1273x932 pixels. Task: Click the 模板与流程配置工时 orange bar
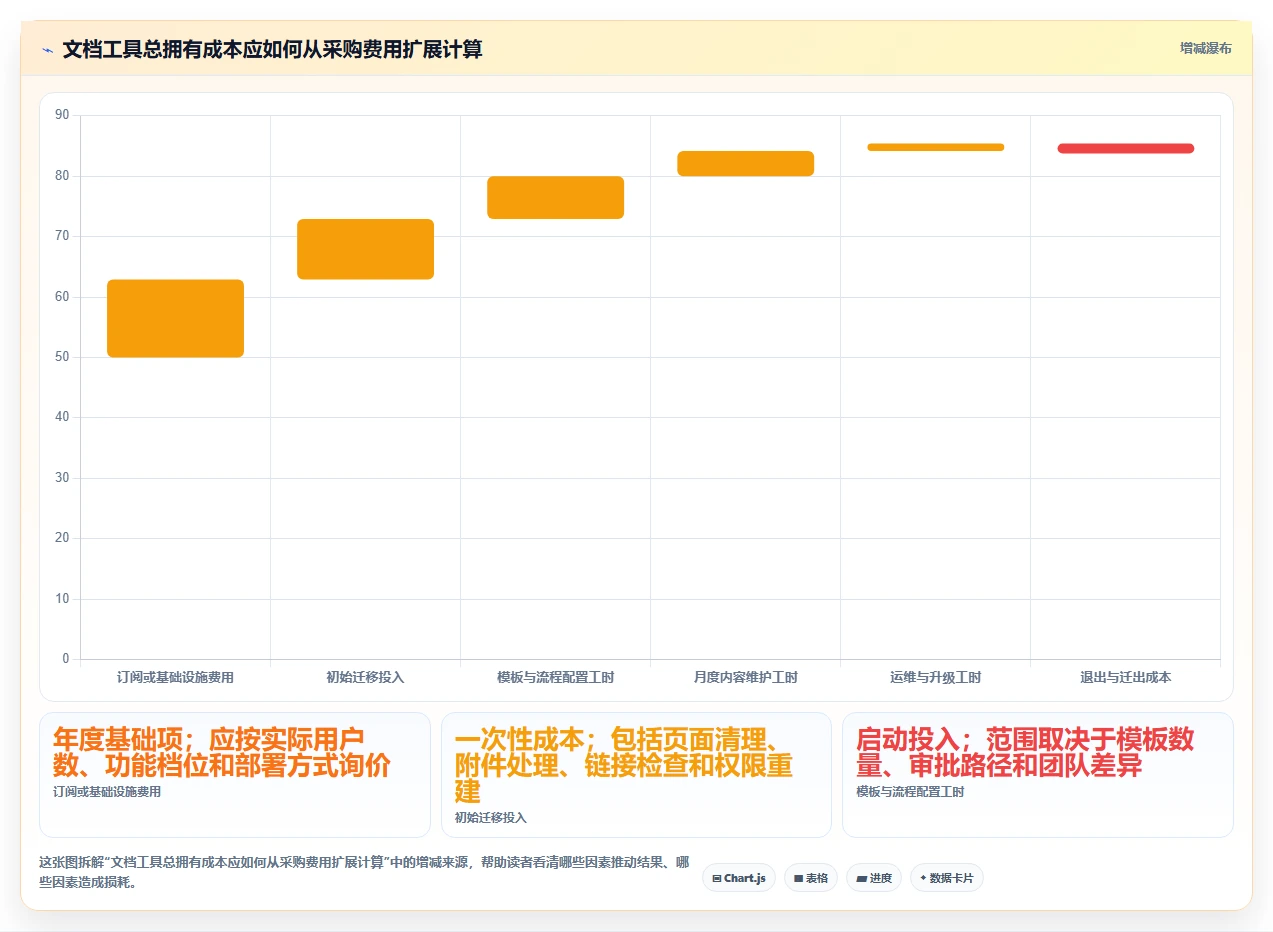[555, 197]
